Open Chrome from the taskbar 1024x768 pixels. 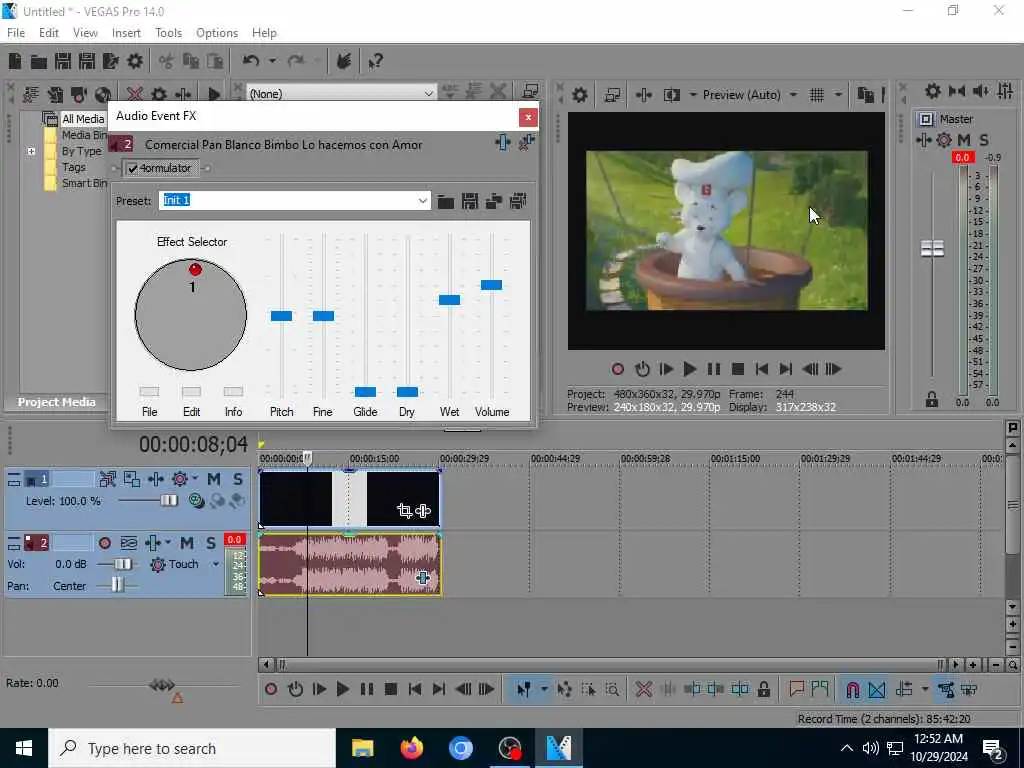pyautogui.click(x=460, y=748)
